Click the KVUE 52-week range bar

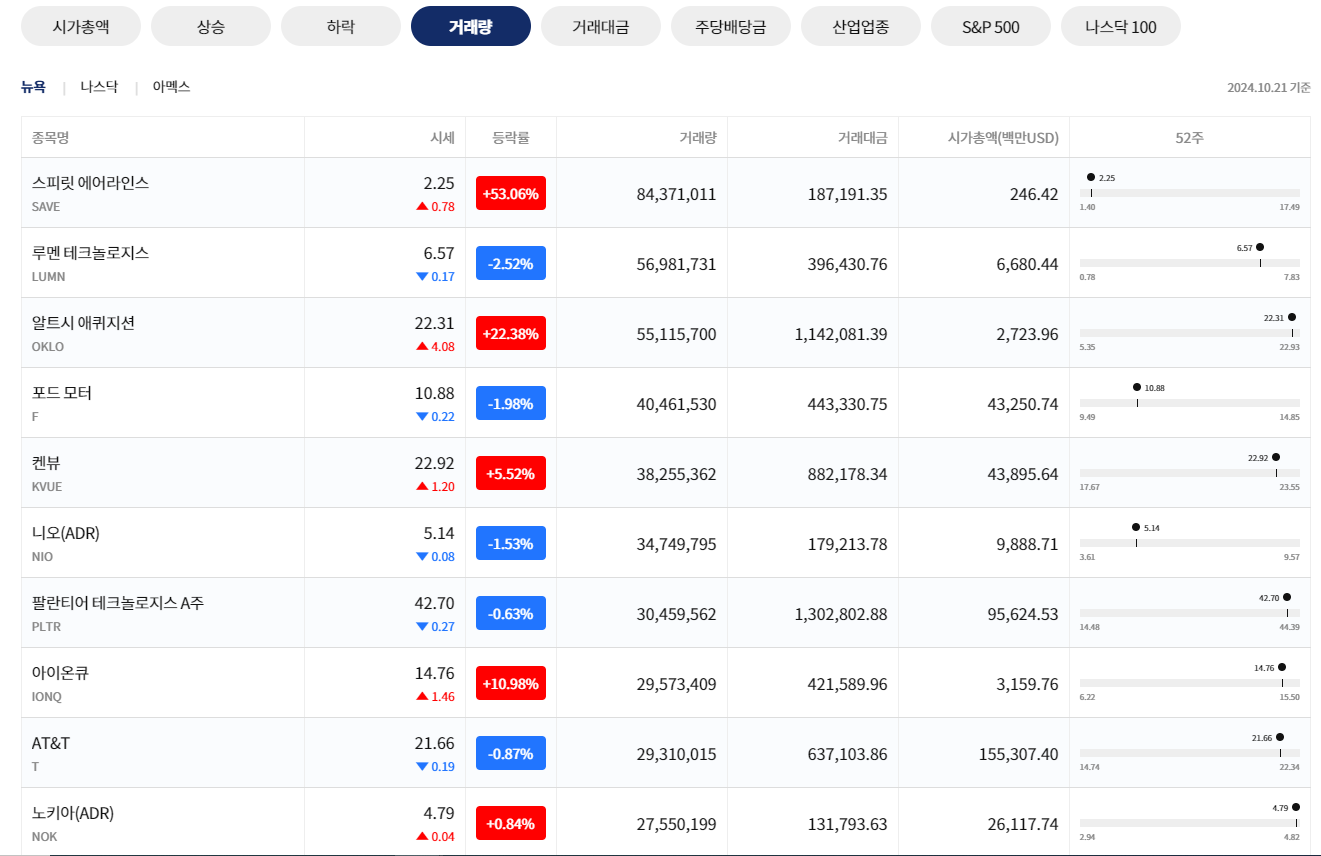coord(1190,473)
